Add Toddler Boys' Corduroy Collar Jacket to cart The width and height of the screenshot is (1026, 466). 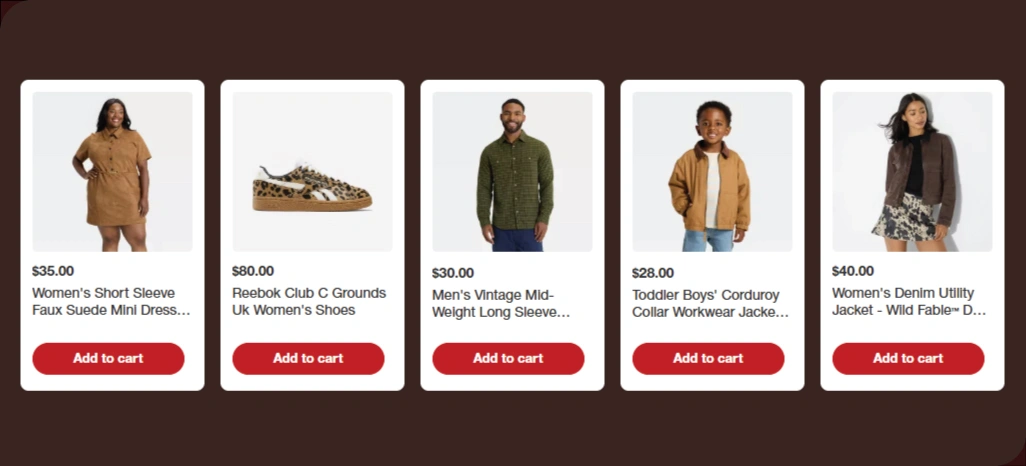(708, 358)
